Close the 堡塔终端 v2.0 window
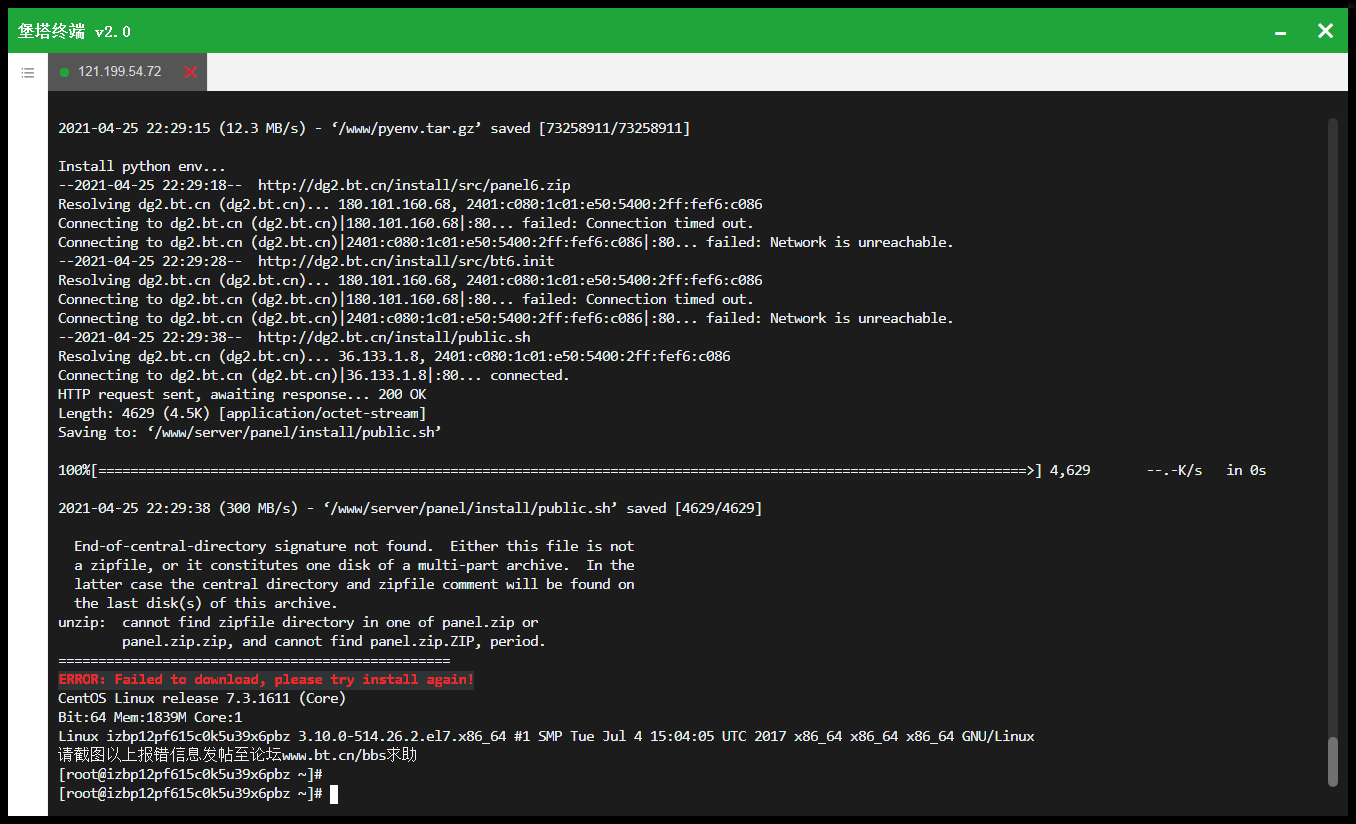Image resolution: width=1356 pixels, height=824 pixels. click(1325, 31)
